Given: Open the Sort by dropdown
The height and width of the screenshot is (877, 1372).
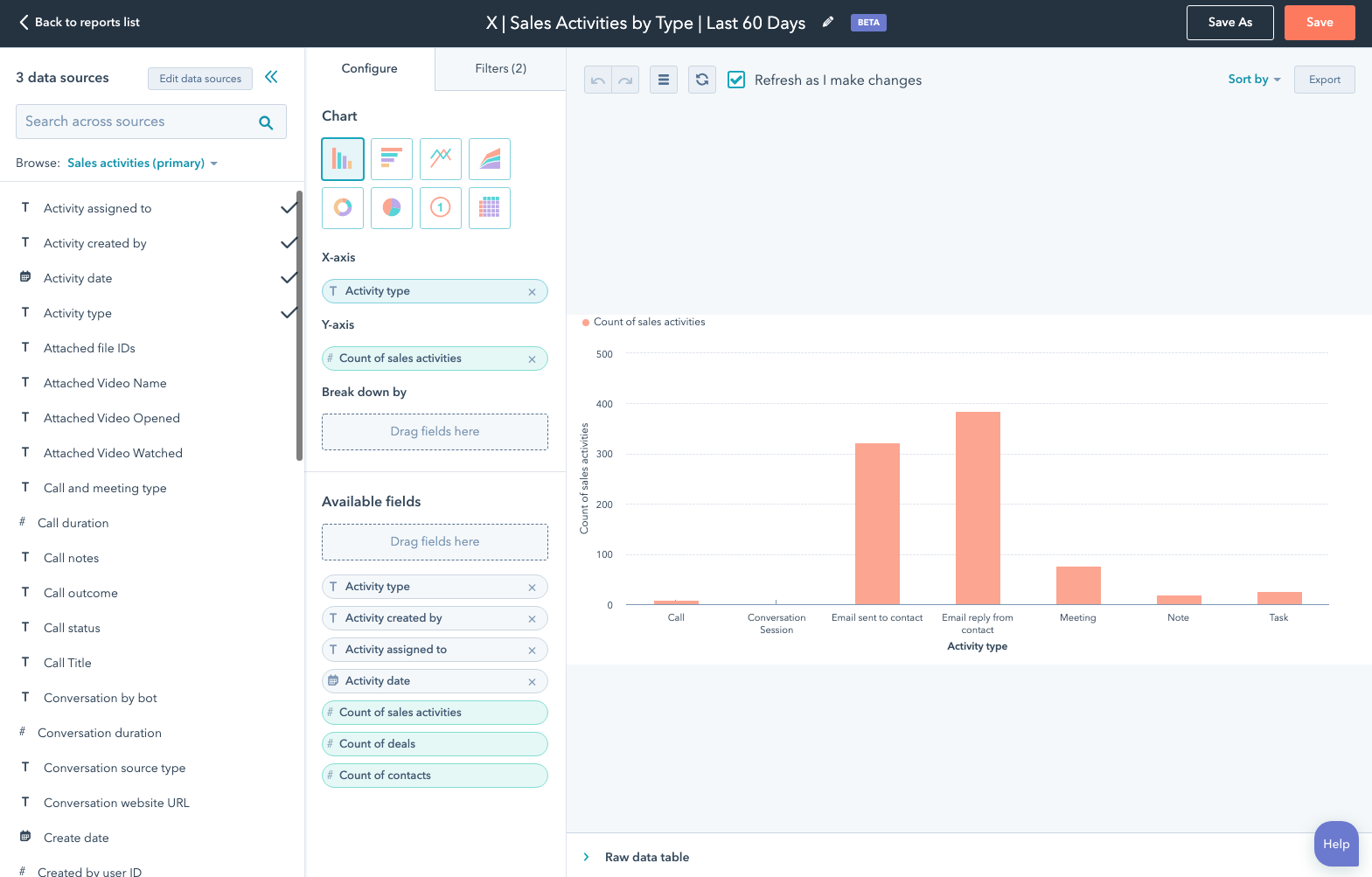Looking at the screenshot, I should click(1253, 80).
